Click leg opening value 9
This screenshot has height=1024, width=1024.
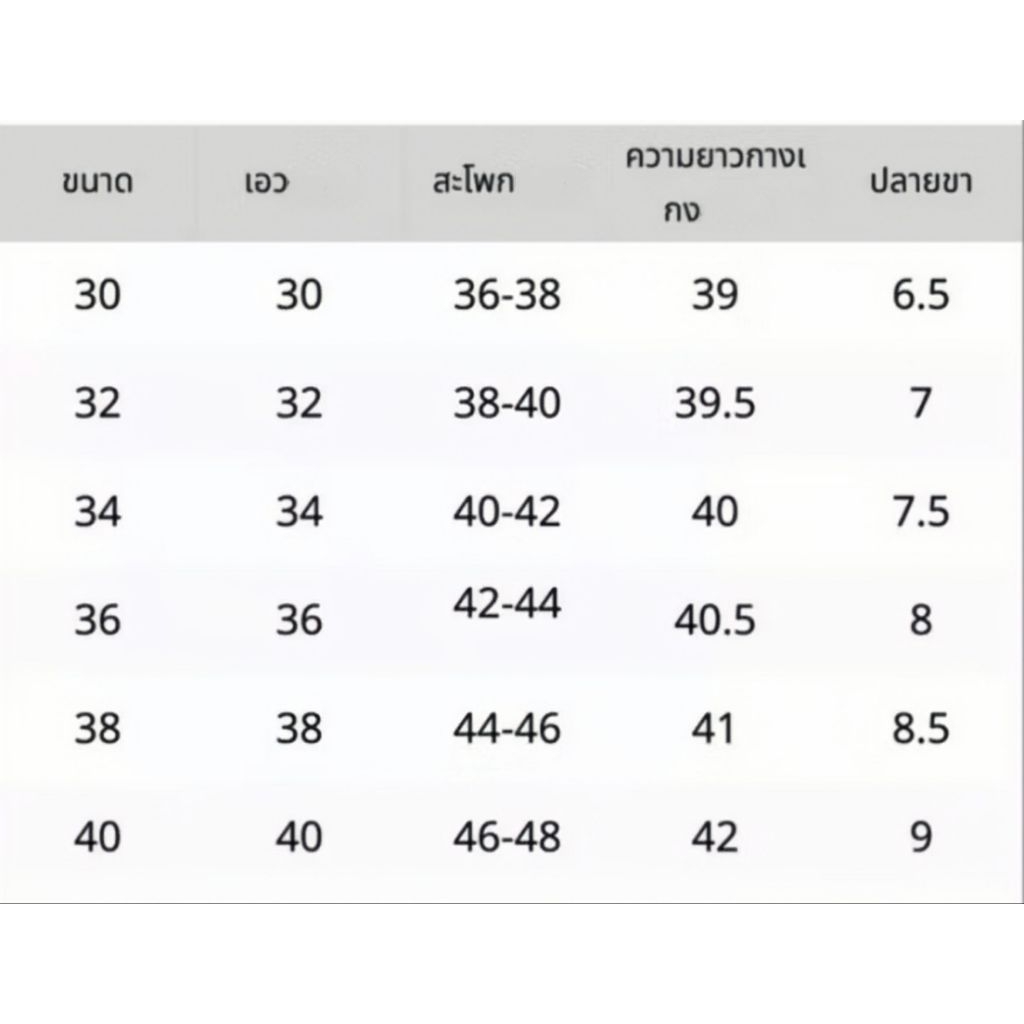coord(921,837)
